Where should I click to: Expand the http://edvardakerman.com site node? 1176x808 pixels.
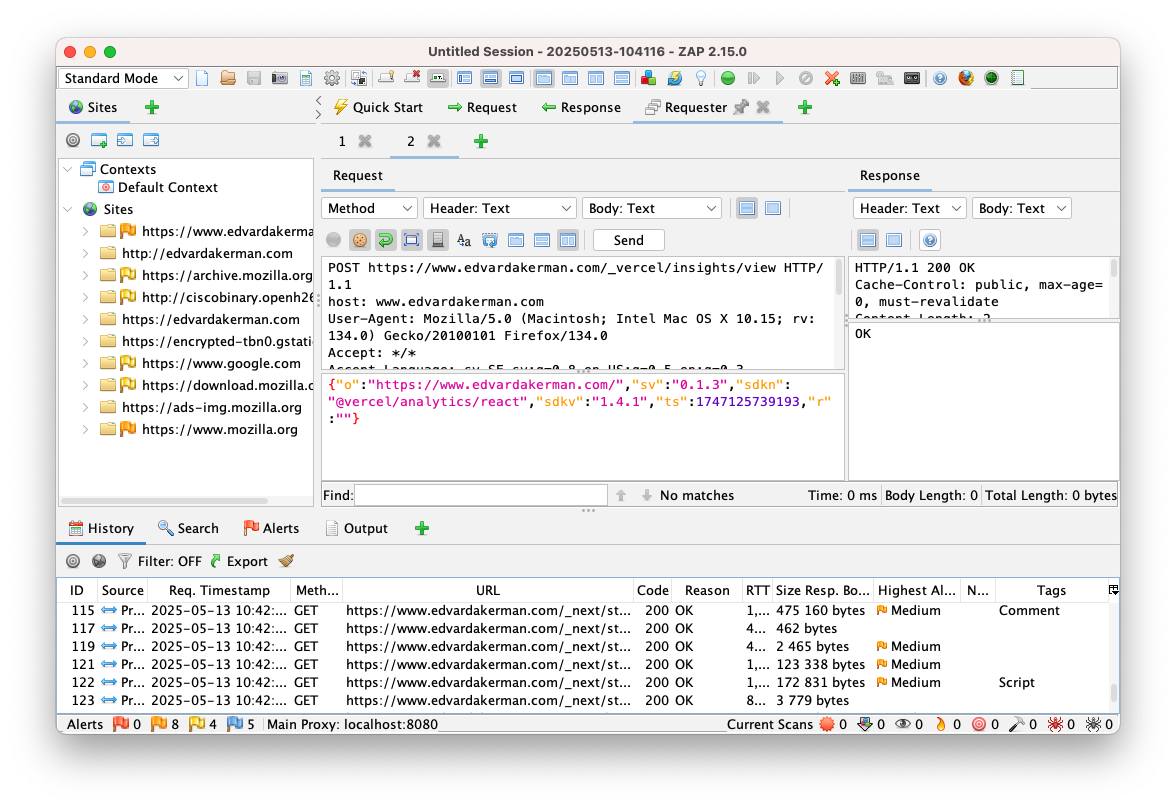(86, 254)
